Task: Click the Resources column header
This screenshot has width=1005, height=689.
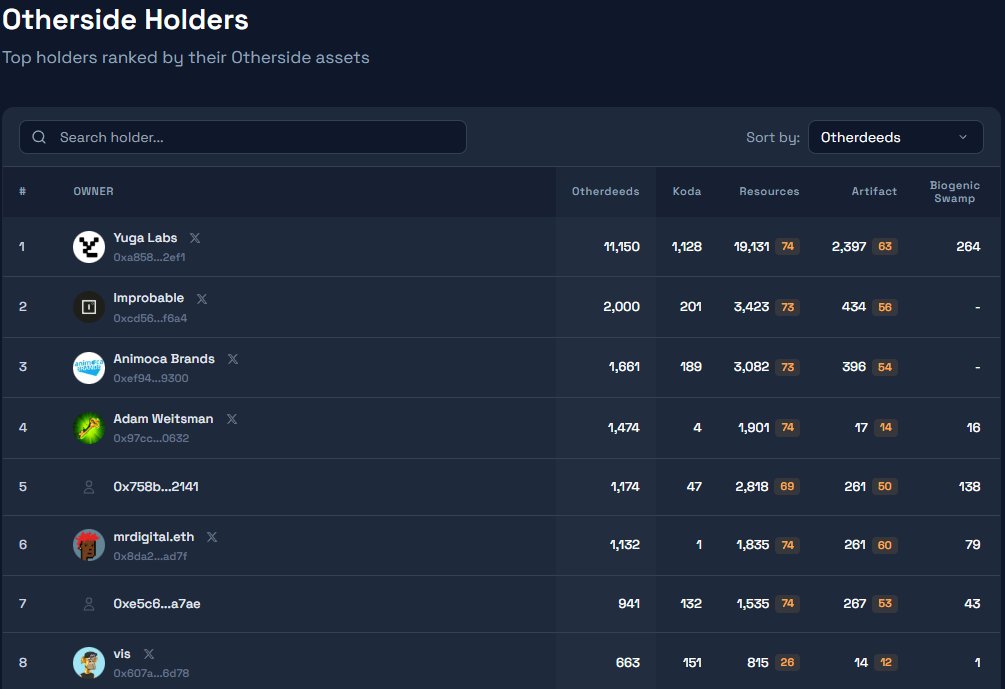Action: pos(769,191)
